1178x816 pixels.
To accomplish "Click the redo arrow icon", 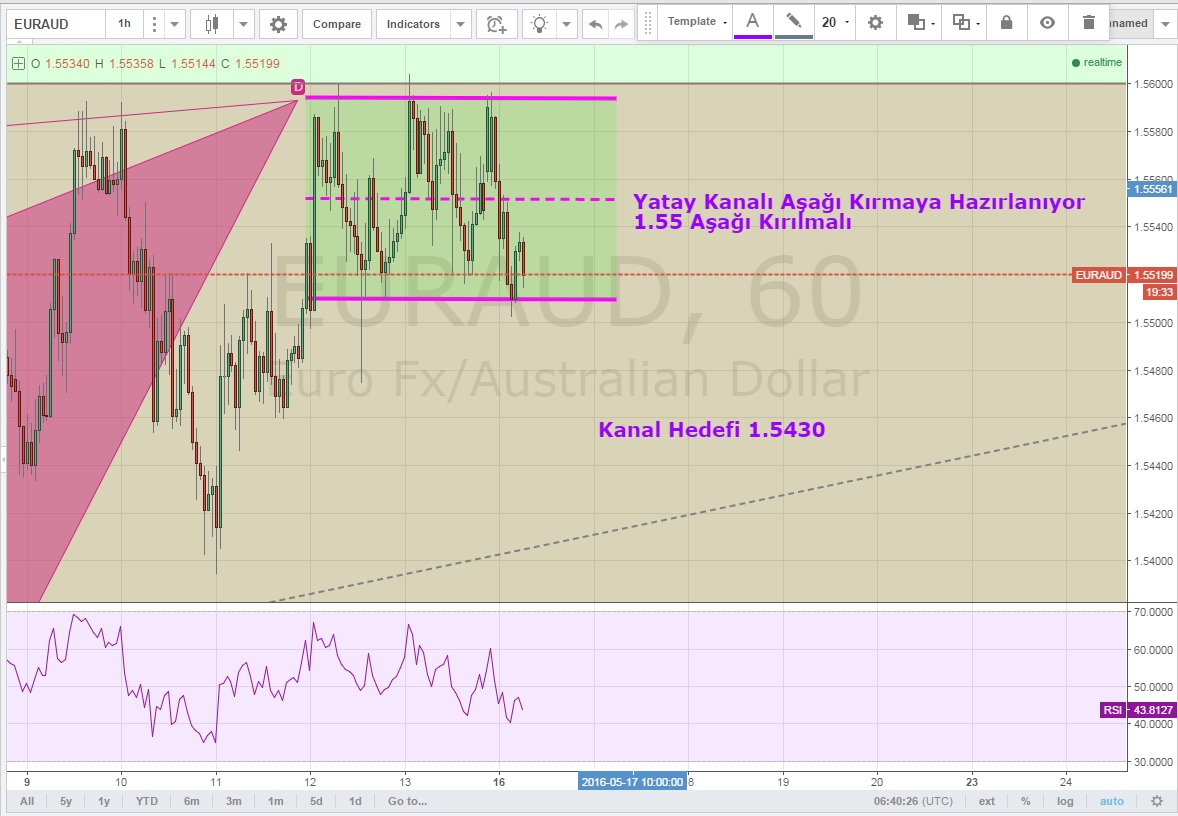I will pos(622,24).
